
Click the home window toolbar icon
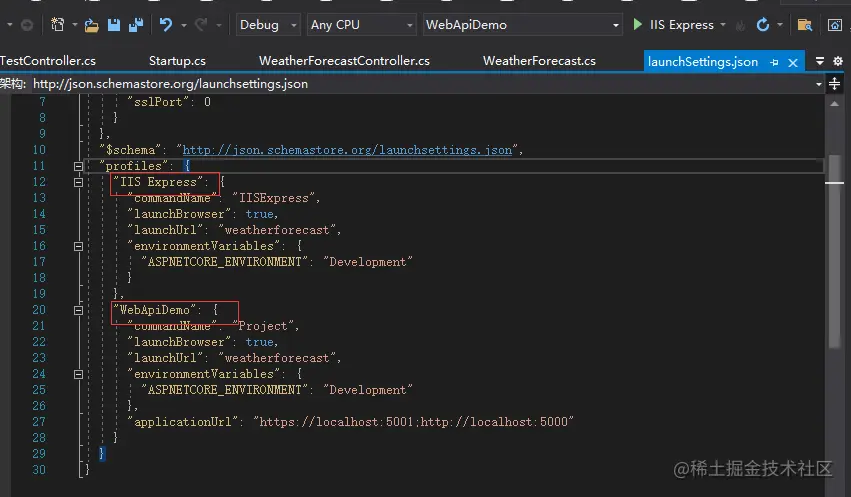[834, 25]
